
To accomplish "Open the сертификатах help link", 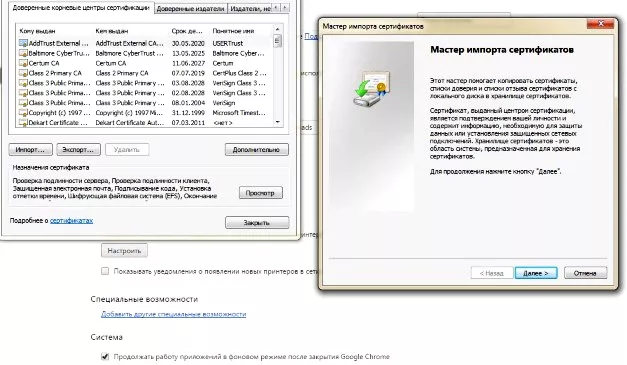I will [x=71, y=221].
